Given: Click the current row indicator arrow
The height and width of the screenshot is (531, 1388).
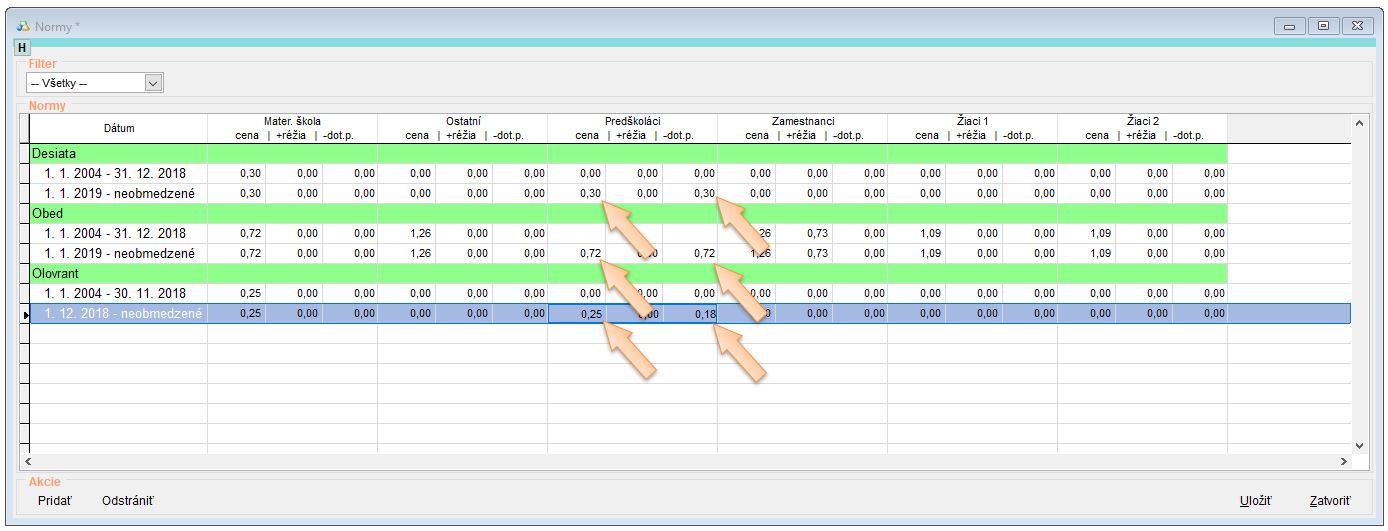Looking at the screenshot, I should click(x=24, y=315).
